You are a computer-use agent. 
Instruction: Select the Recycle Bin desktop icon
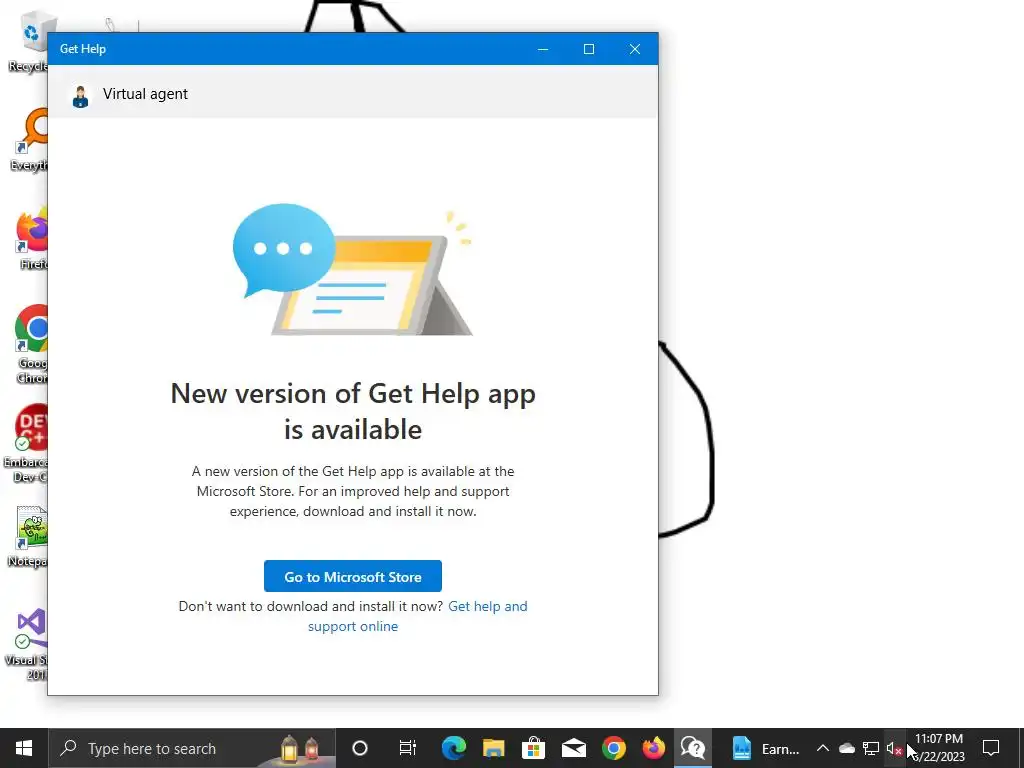[29, 44]
